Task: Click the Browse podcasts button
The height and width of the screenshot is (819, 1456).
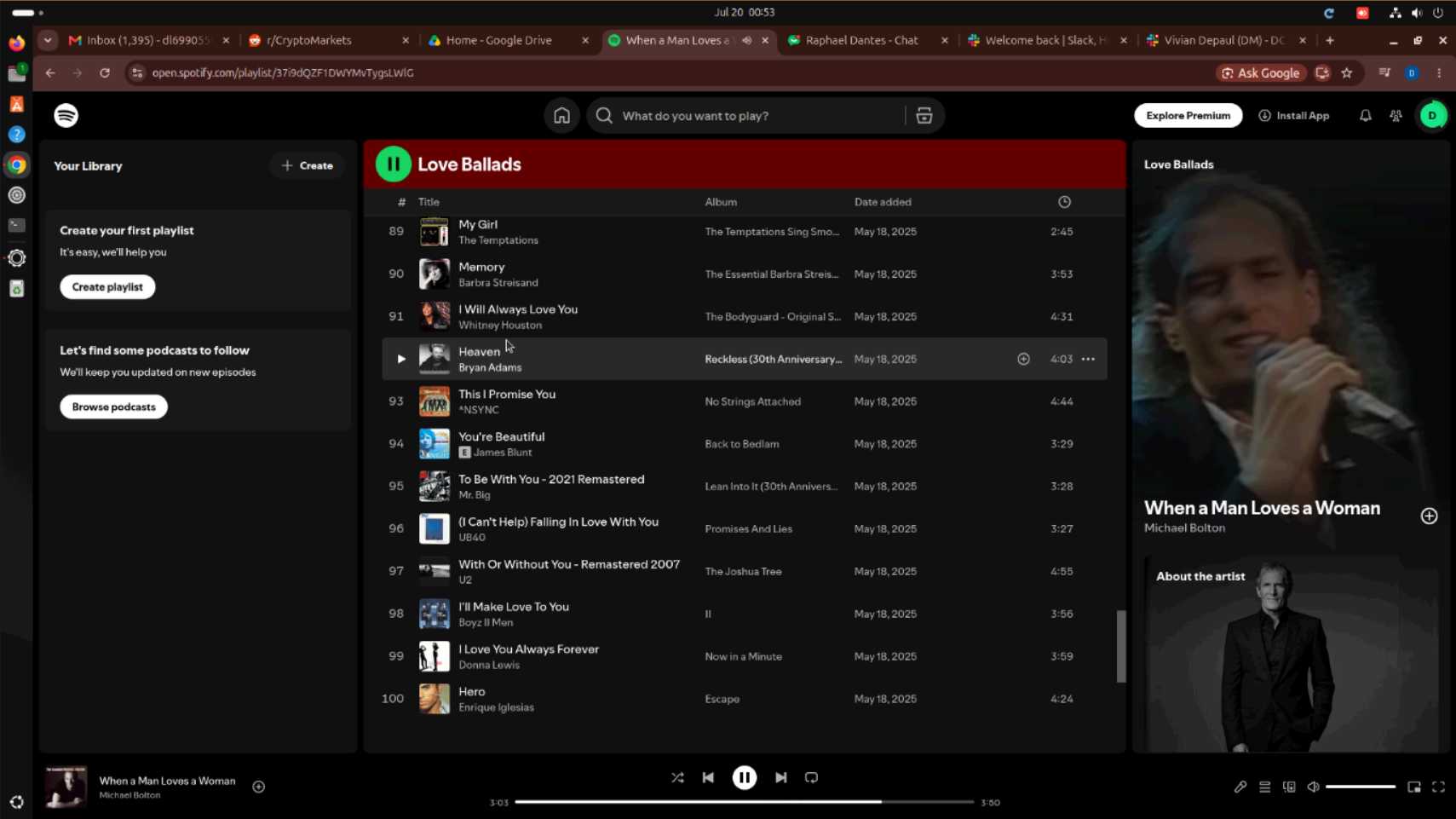Action: coord(113,407)
